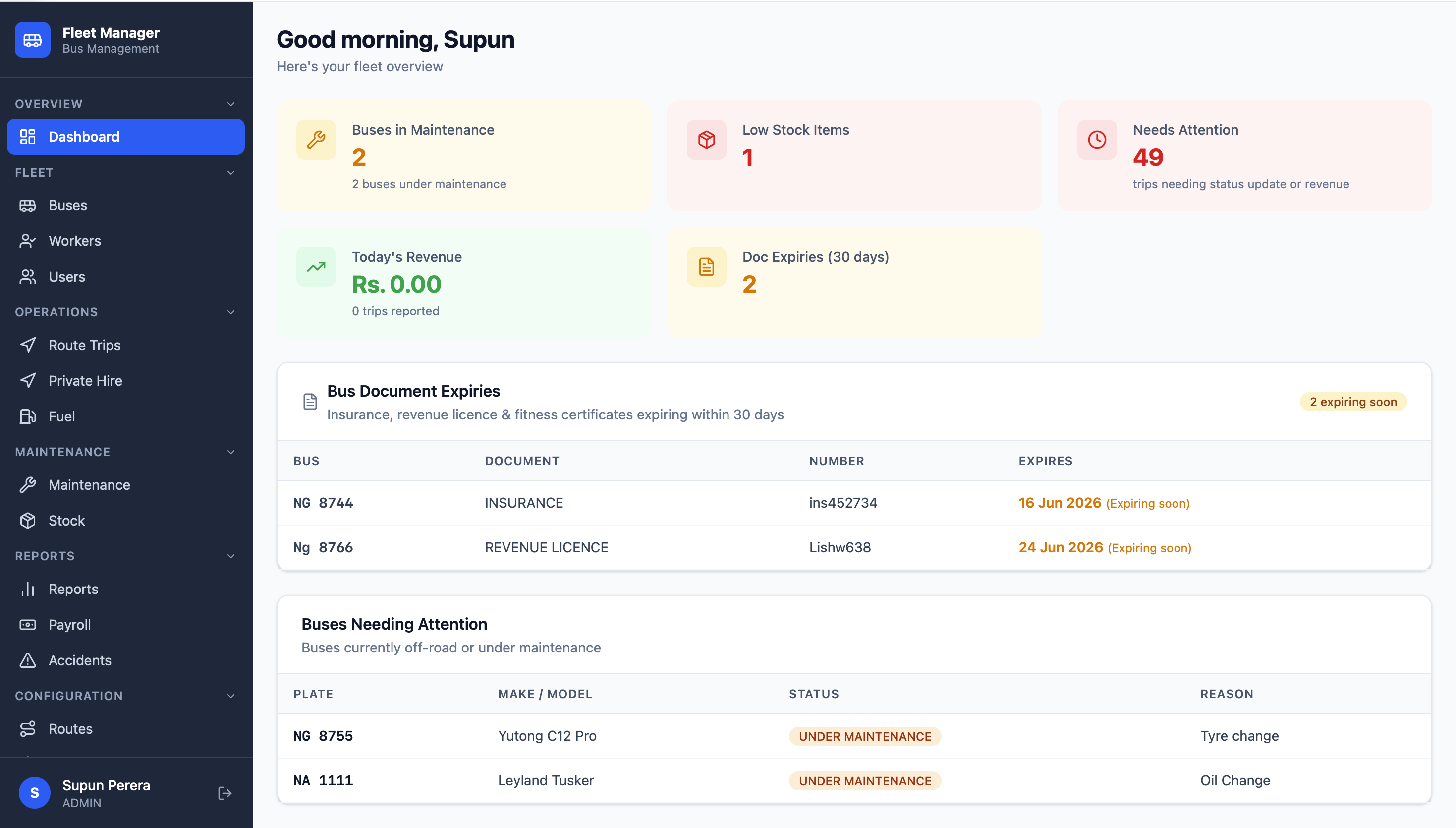Click the Buses sidebar bus icon
The width and height of the screenshot is (1456, 828).
27,205
